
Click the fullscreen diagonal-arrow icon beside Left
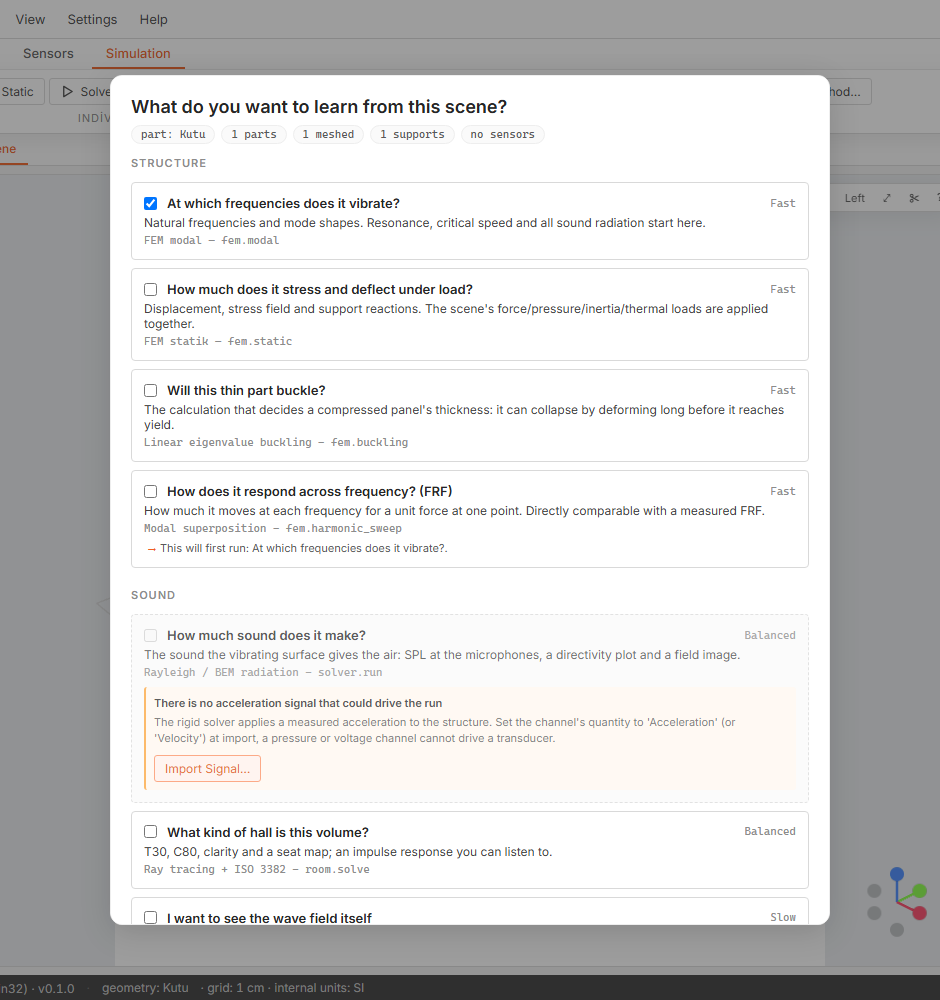pyautogui.click(x=886, y=198)
